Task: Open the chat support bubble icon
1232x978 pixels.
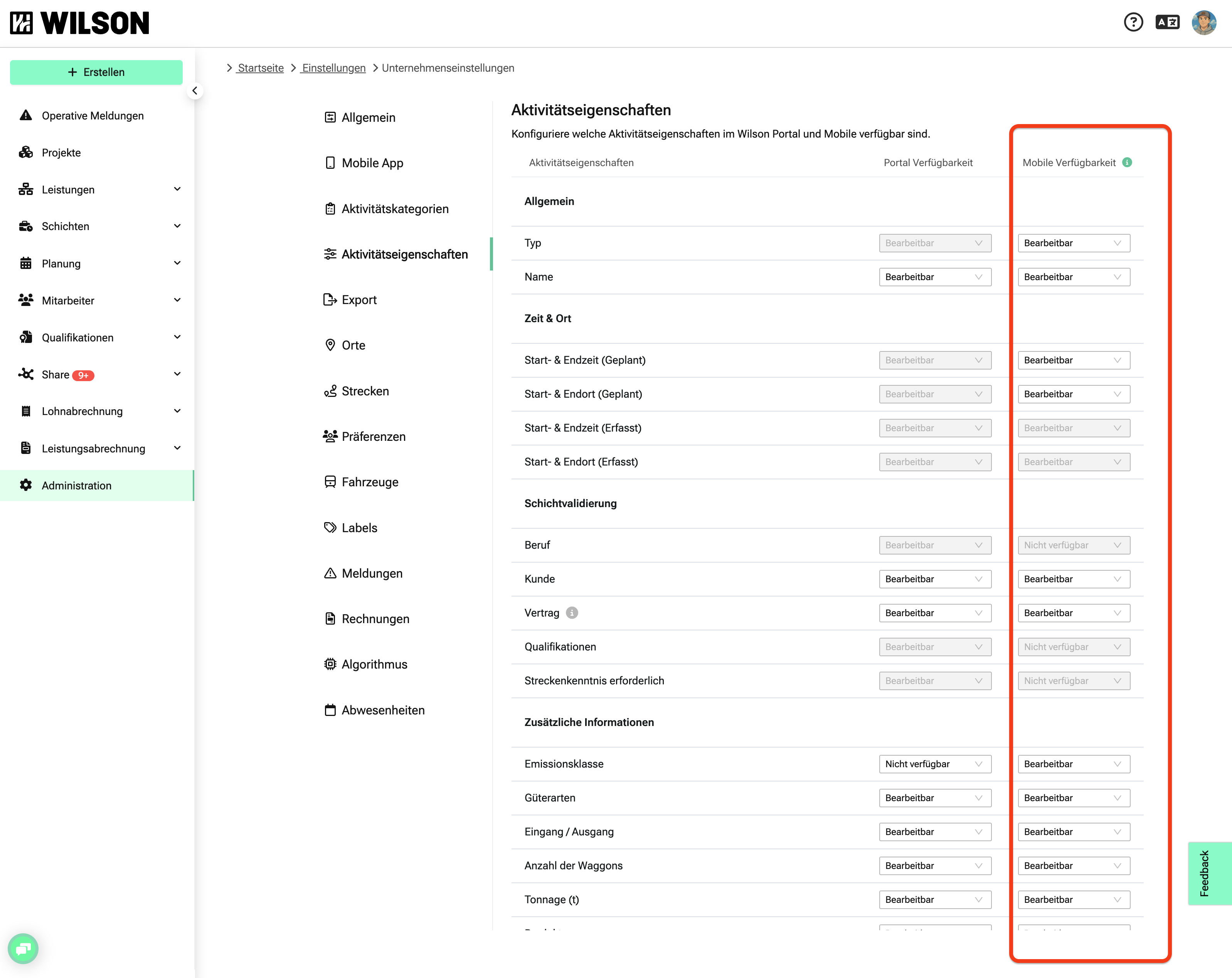Action: (23, 948)
